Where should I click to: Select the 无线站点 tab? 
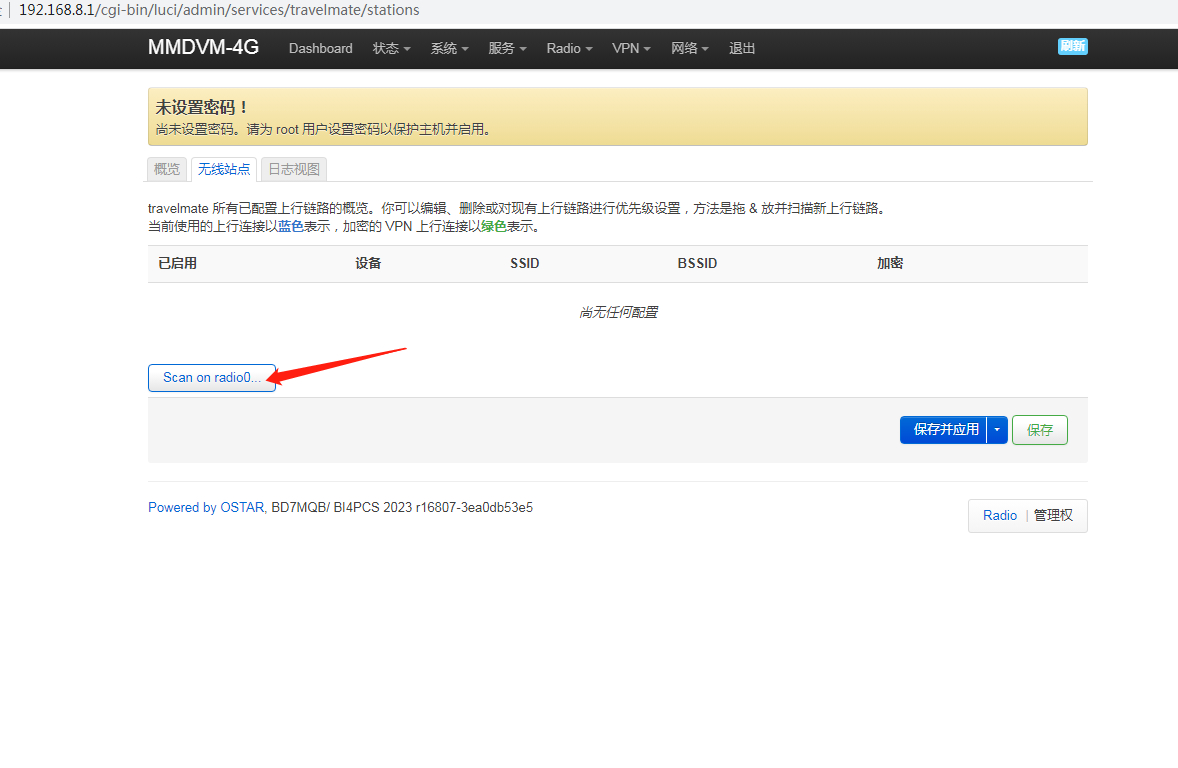tap(224, 169)
